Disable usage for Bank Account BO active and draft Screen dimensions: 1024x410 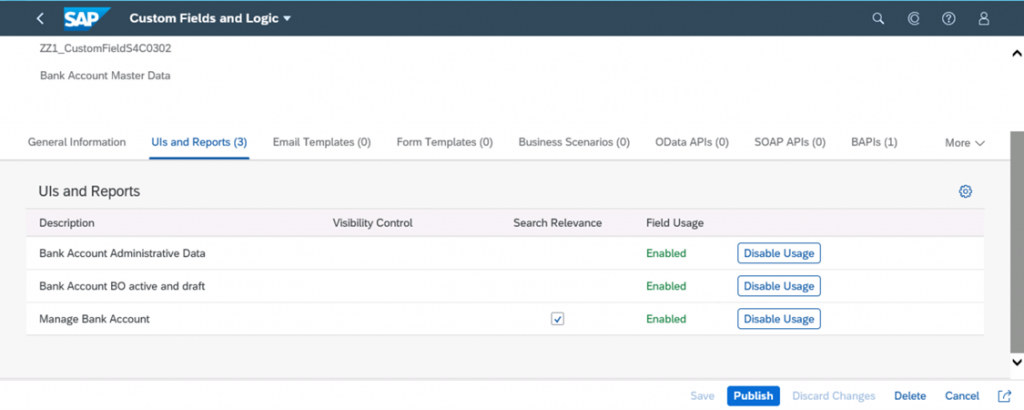tap(778, 286)
